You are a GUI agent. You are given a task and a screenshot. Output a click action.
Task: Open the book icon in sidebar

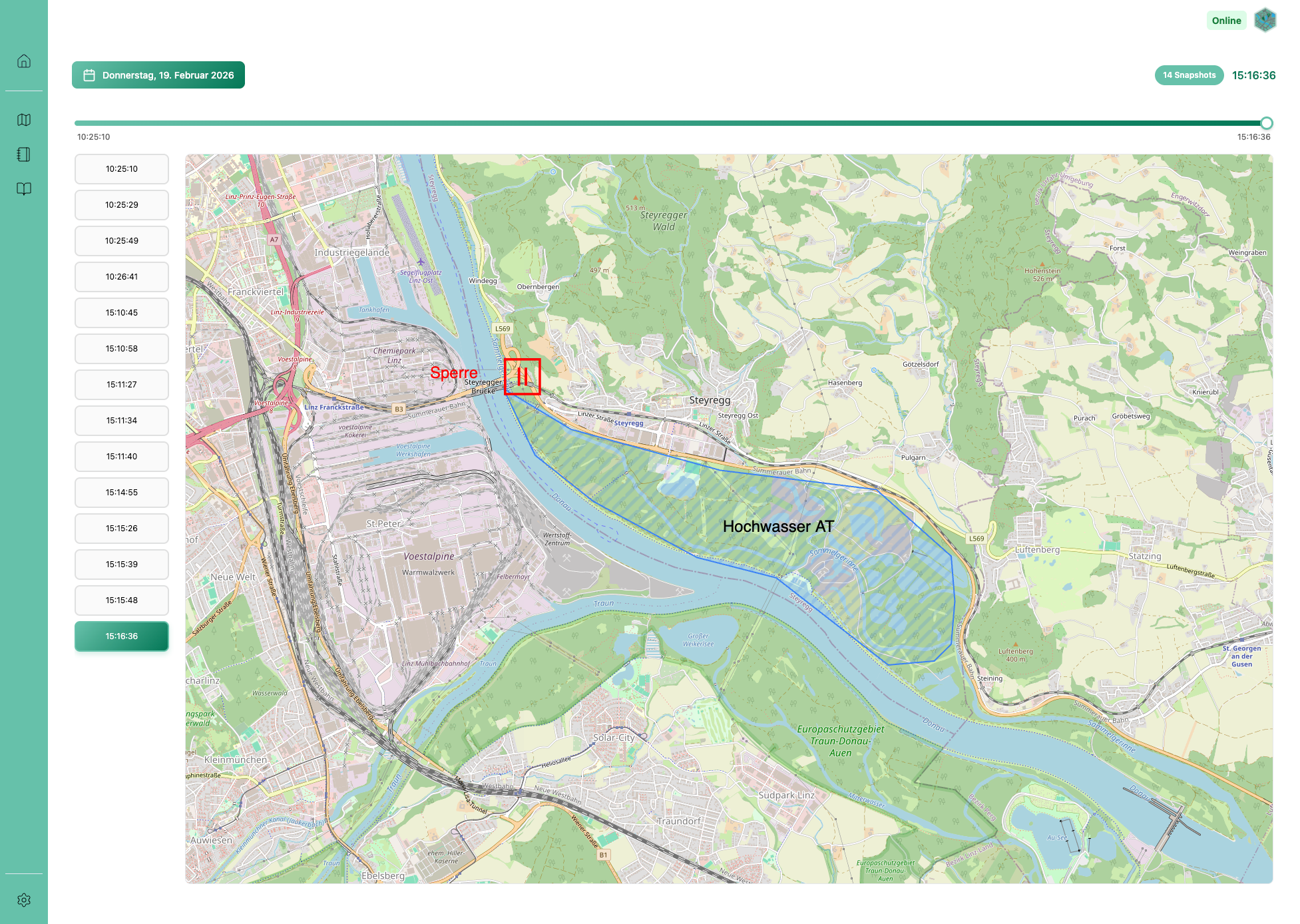point(24,189)
